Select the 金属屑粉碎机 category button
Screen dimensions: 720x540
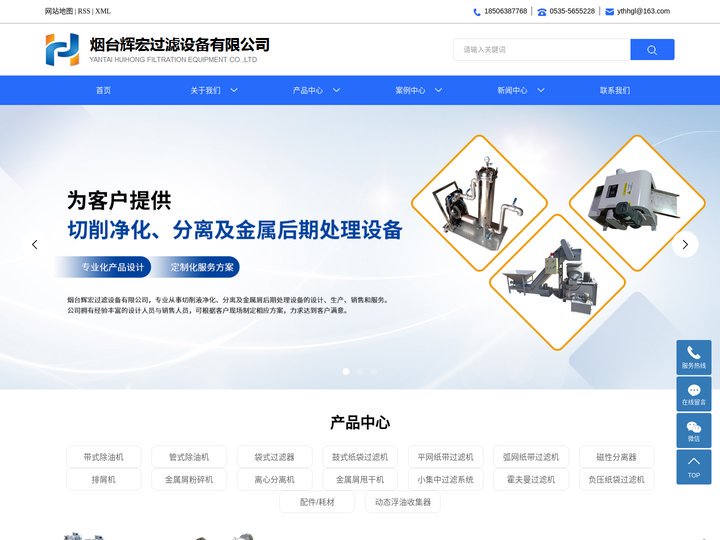tap(189, 479)
